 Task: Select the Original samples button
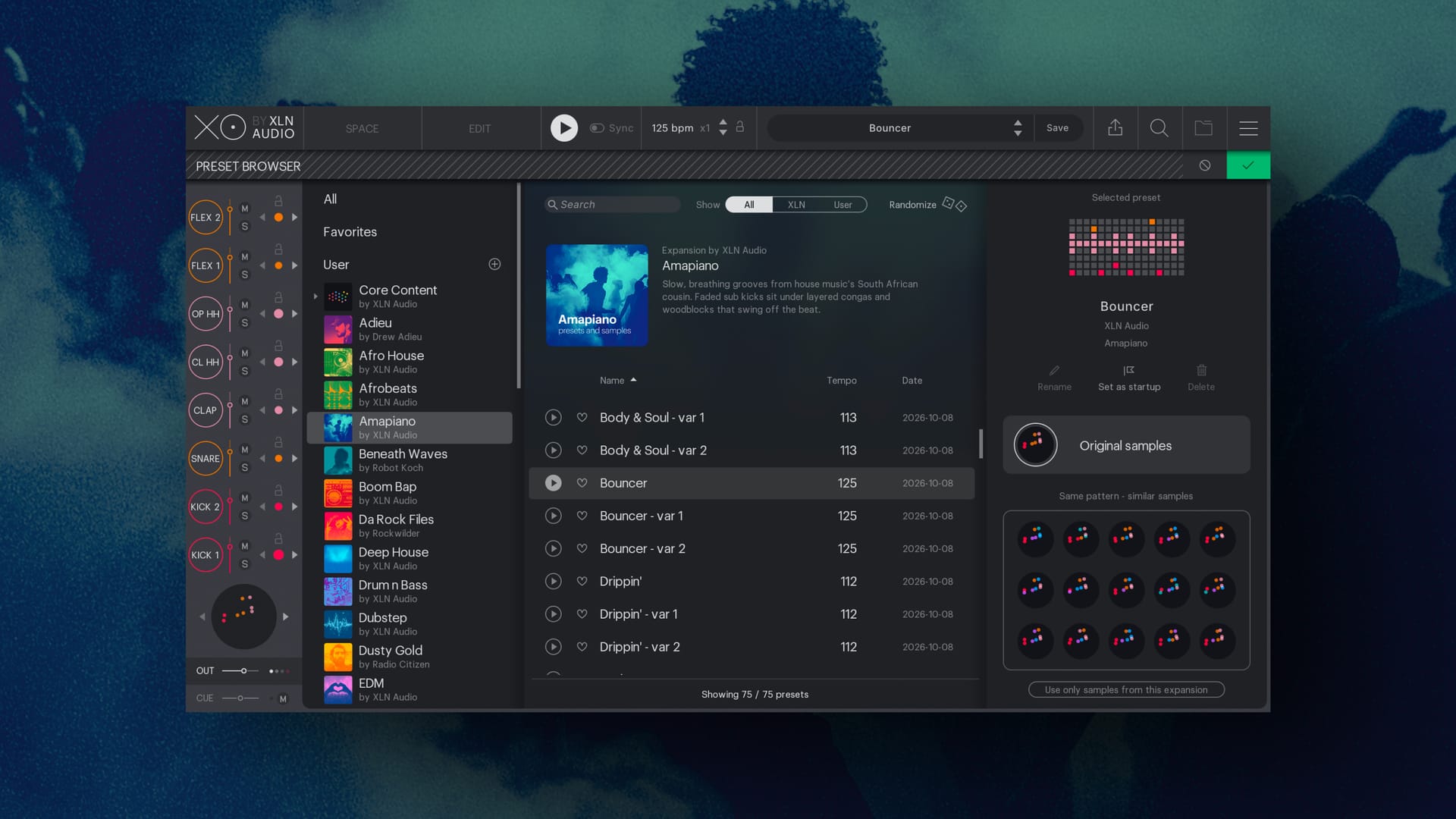point(1126,445)
